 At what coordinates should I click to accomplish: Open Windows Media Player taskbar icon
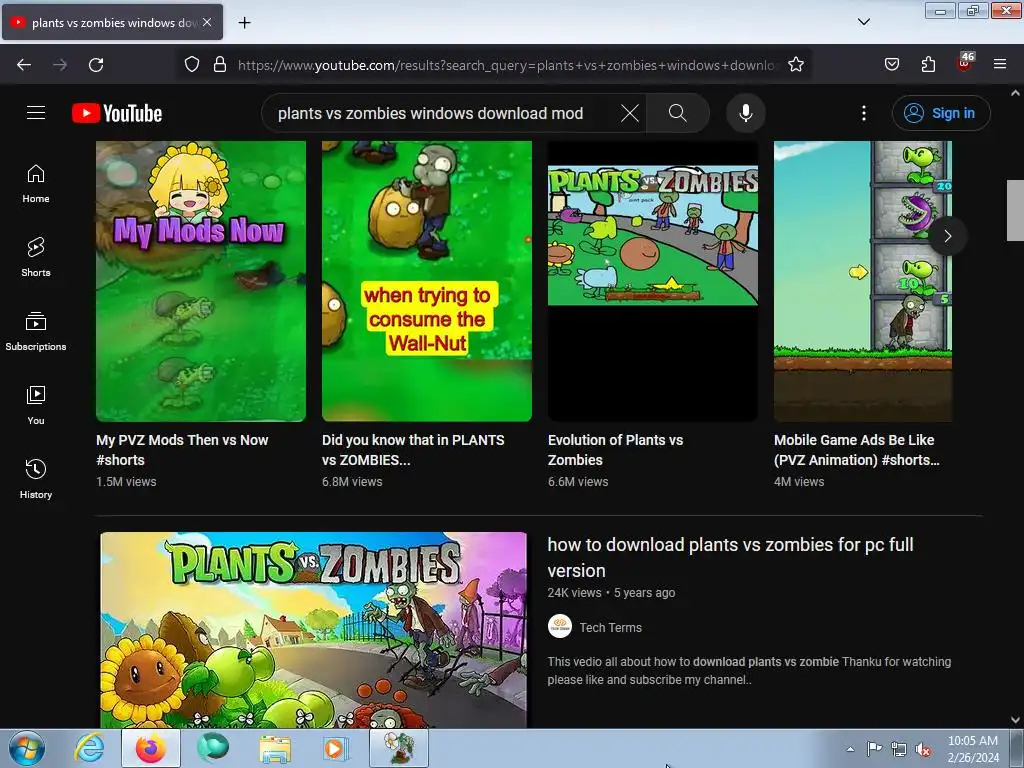(336, 748)
